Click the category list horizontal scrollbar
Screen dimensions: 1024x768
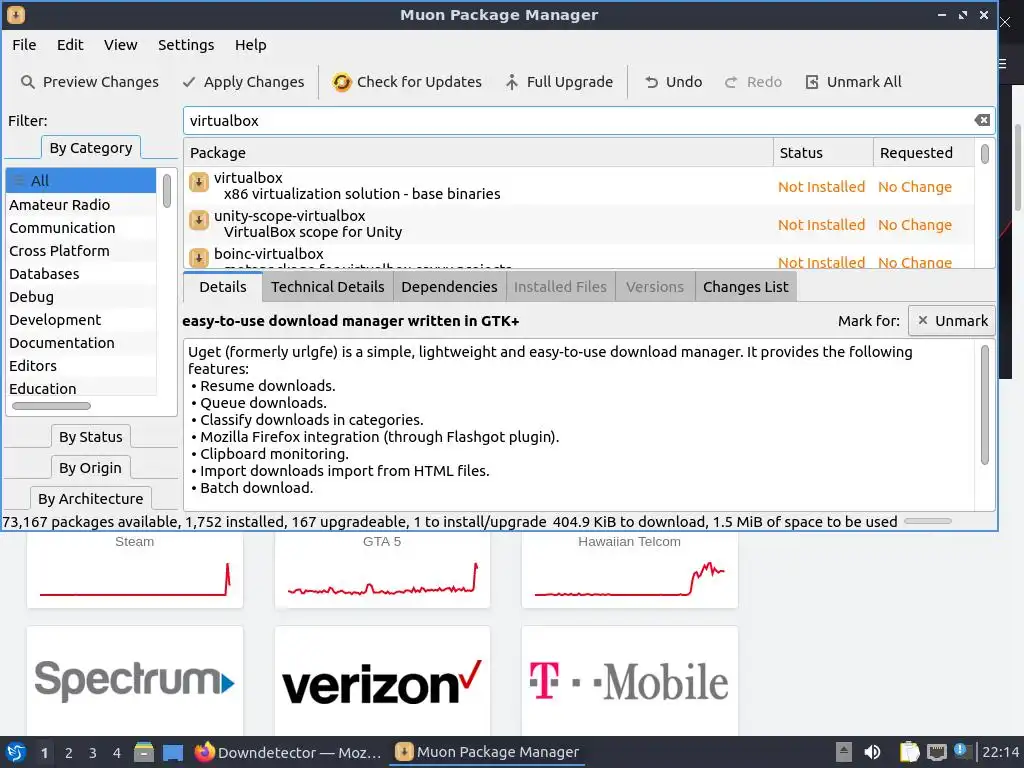click(52, 406)
